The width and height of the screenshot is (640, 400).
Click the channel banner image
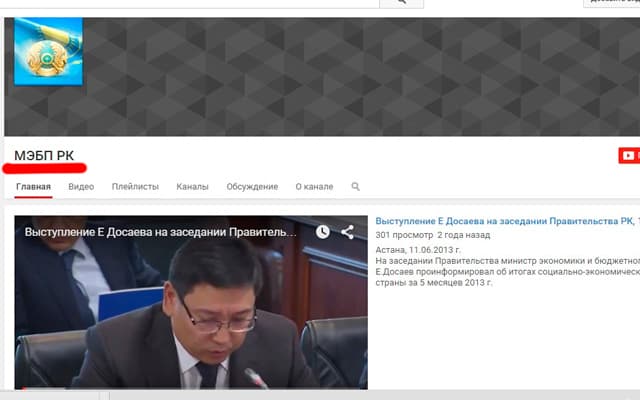(x=322, y=77)
